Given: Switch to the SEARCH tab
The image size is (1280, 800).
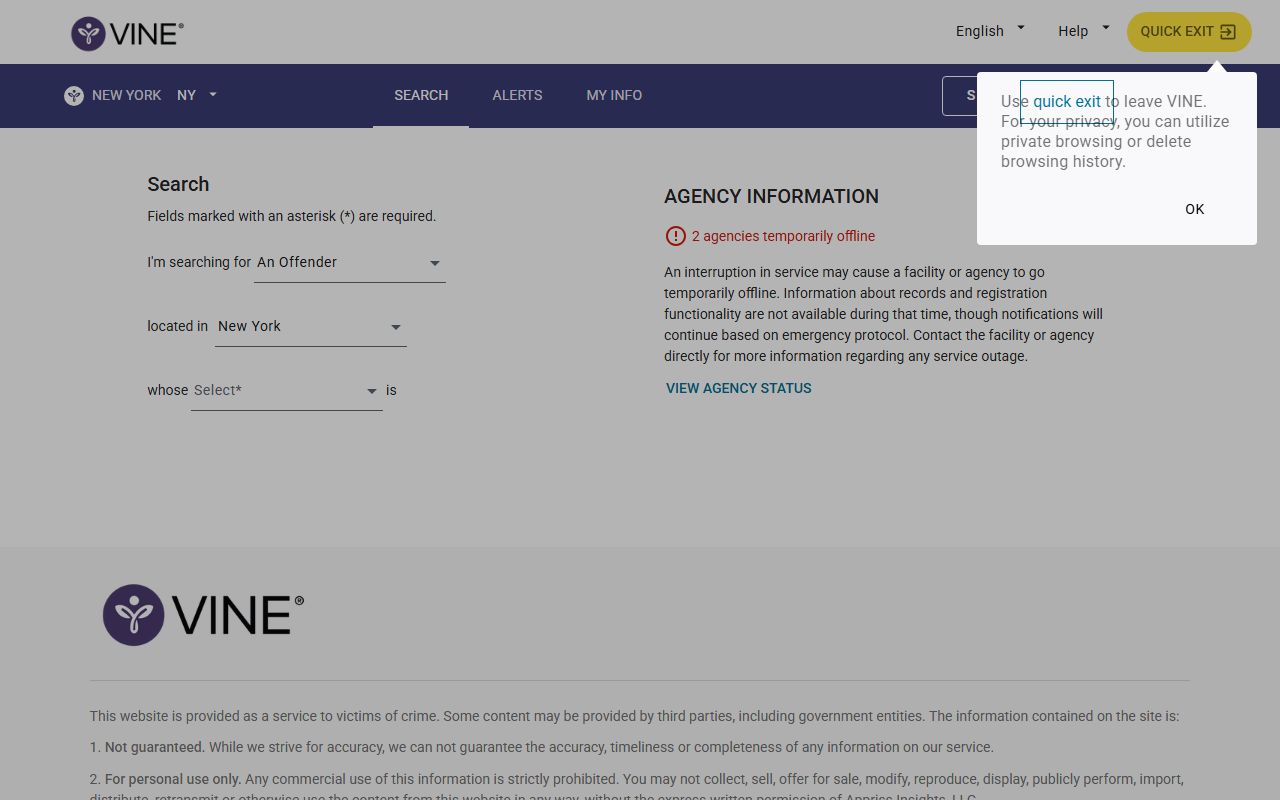Looking at the screenshot, I should pyautogui.click(x=421, y=95).
